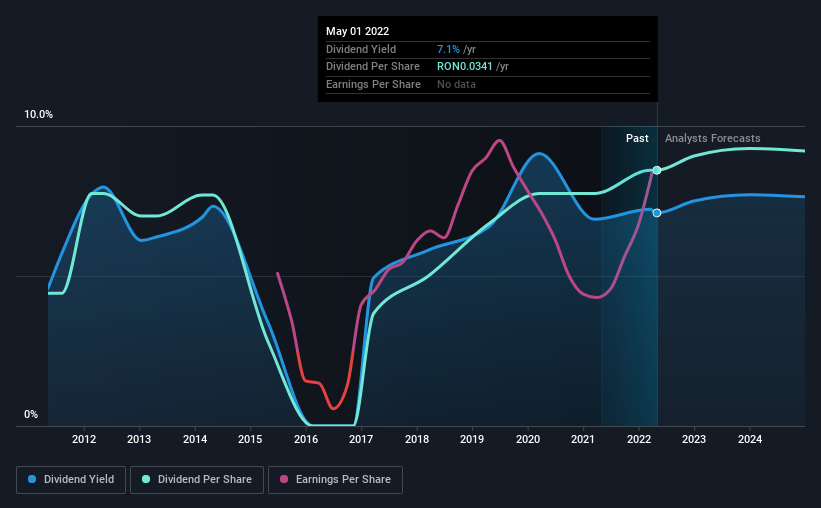The width and height of the screenshot is (821, 508).
Task: Click the 'RON0.0341' dividend per share value
Action: (464, 67)
